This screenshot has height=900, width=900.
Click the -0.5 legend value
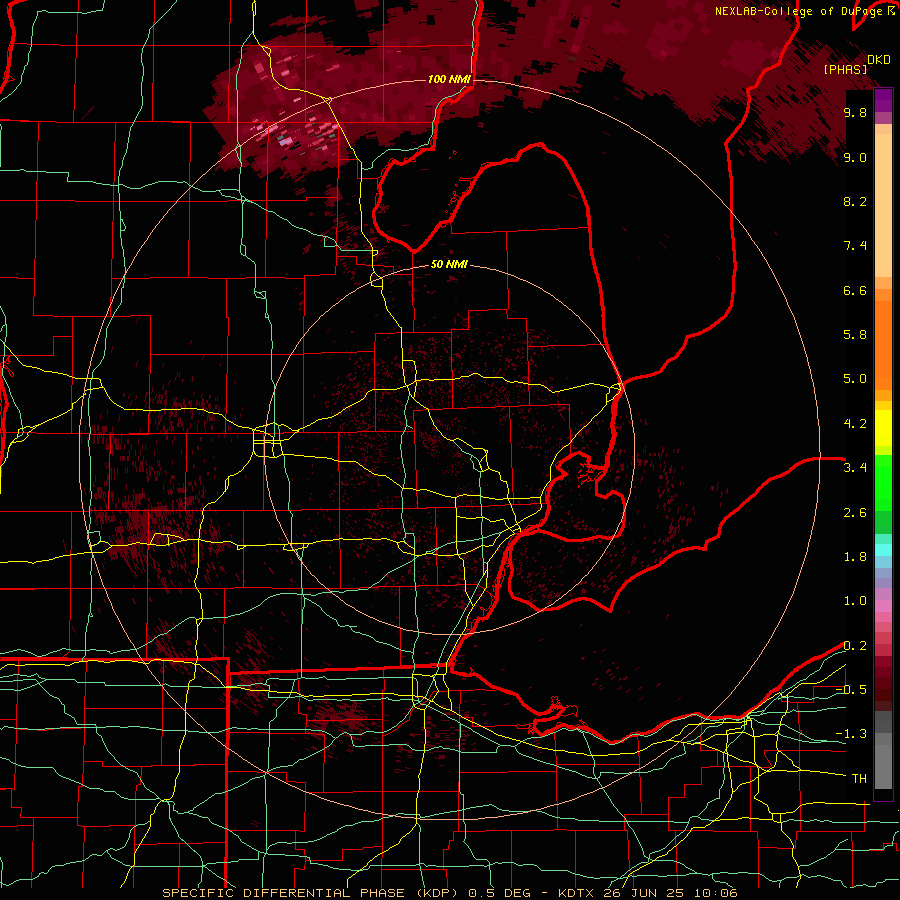coord(851,690)
